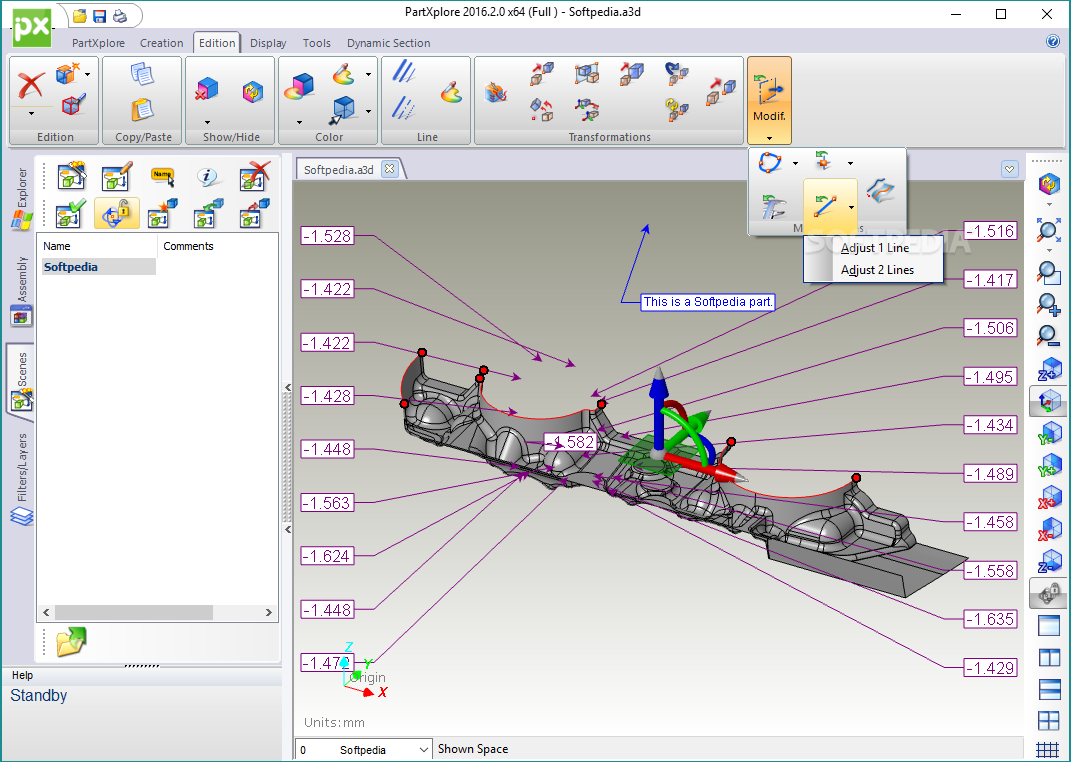Click the dashed line style icon in Line

tap(404, 108)
